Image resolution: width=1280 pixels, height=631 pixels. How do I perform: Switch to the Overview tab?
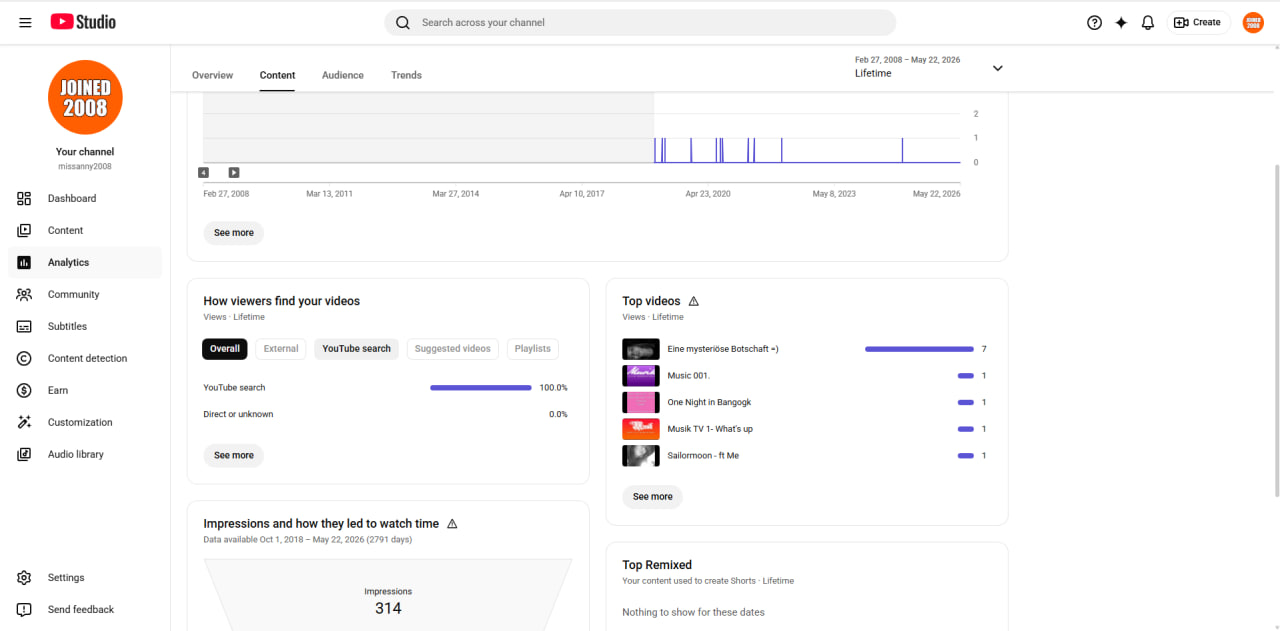point(212,75)
